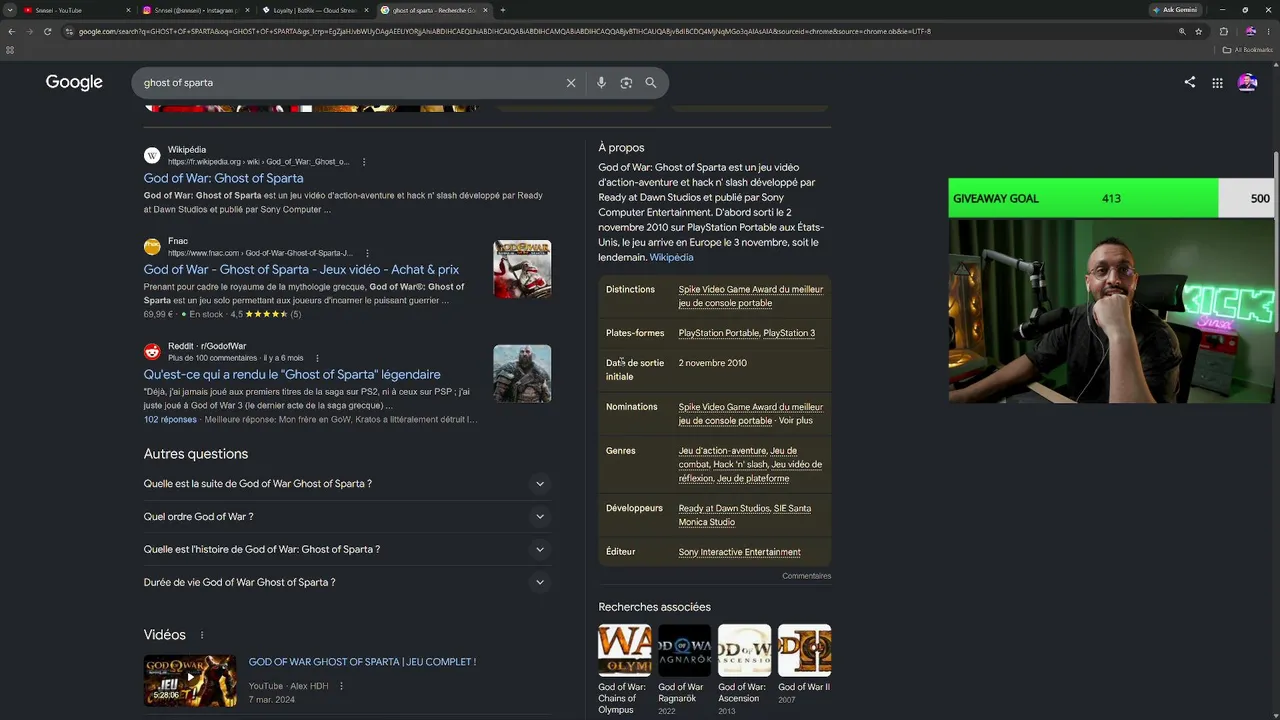
Task: Click "Voir plus" in the Nominations row
Action: pos(796,421)
